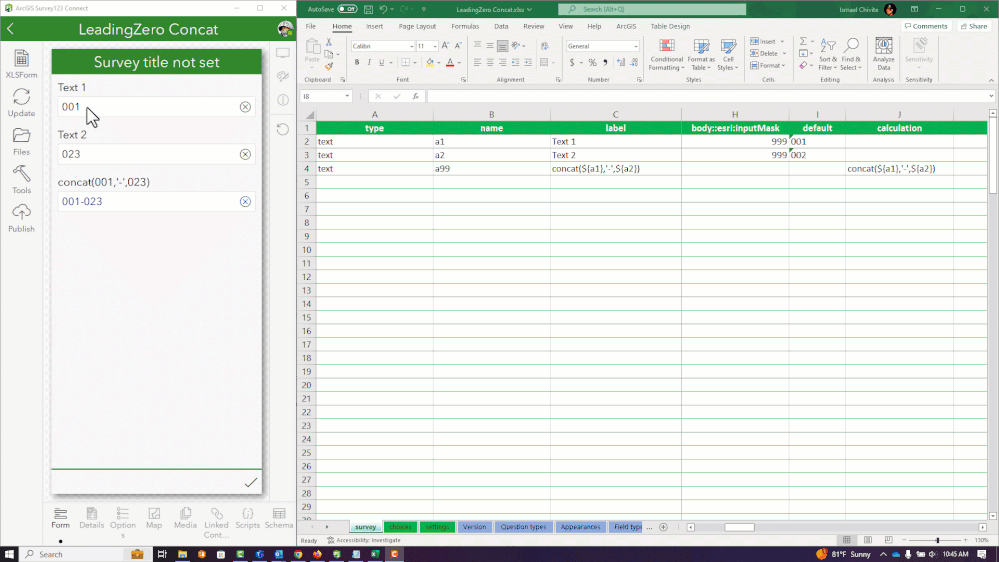Expand the Name Box dropdown
The height and width of the screenshot is (562, 999).
click(347, 96)
